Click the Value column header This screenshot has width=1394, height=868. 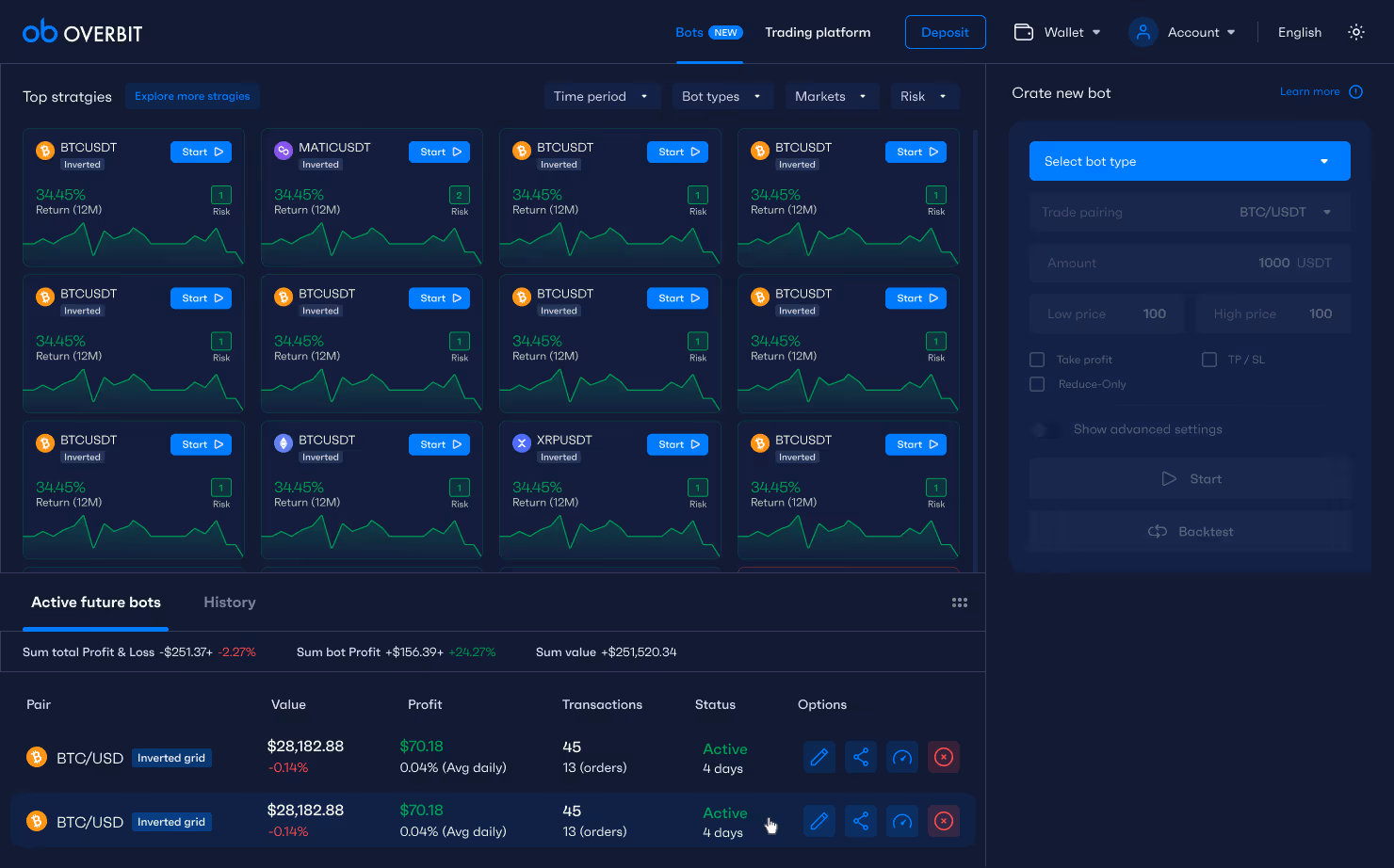point(288,704)
